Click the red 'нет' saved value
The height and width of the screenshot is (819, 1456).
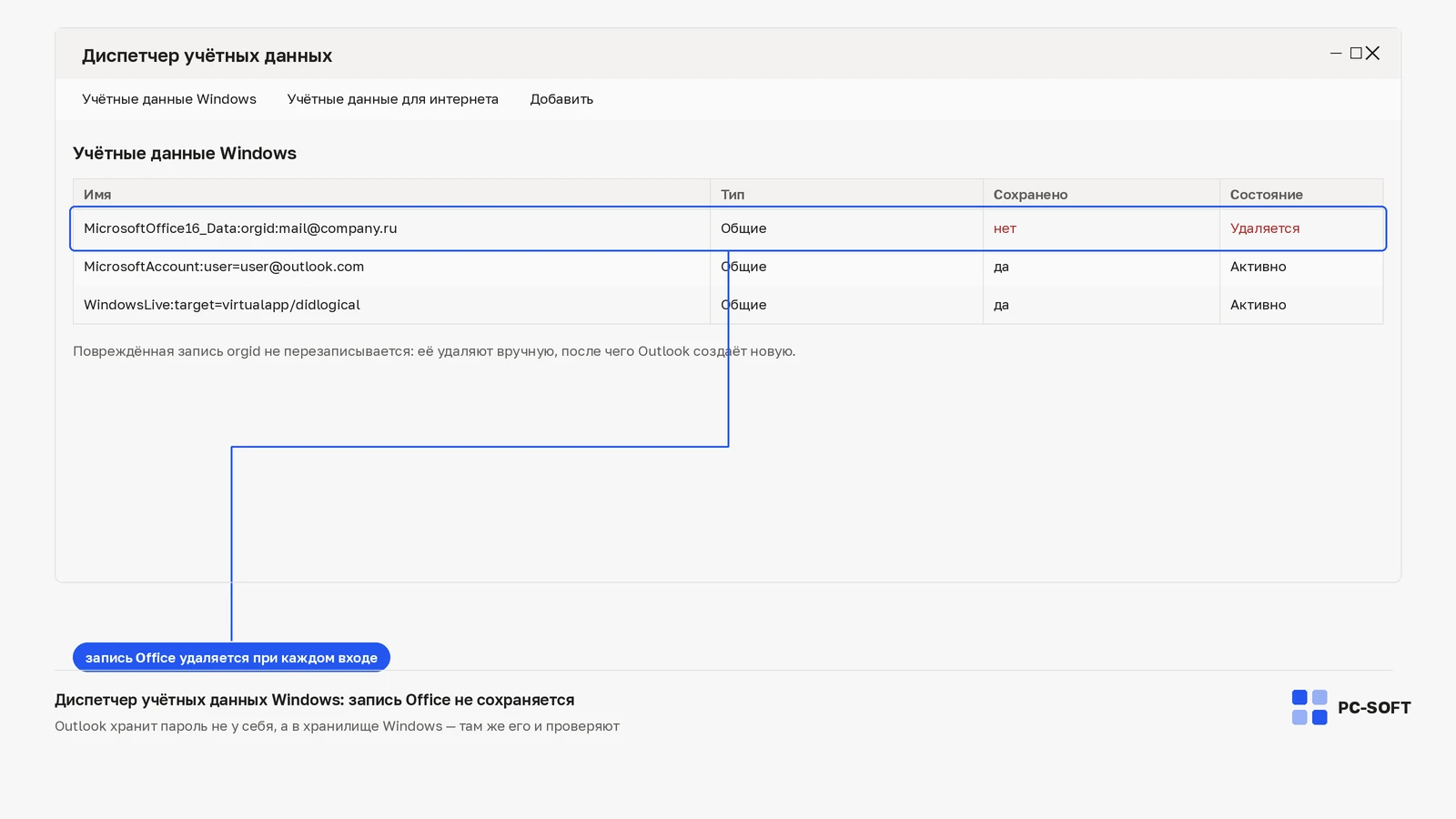[x=1005, y=228]
